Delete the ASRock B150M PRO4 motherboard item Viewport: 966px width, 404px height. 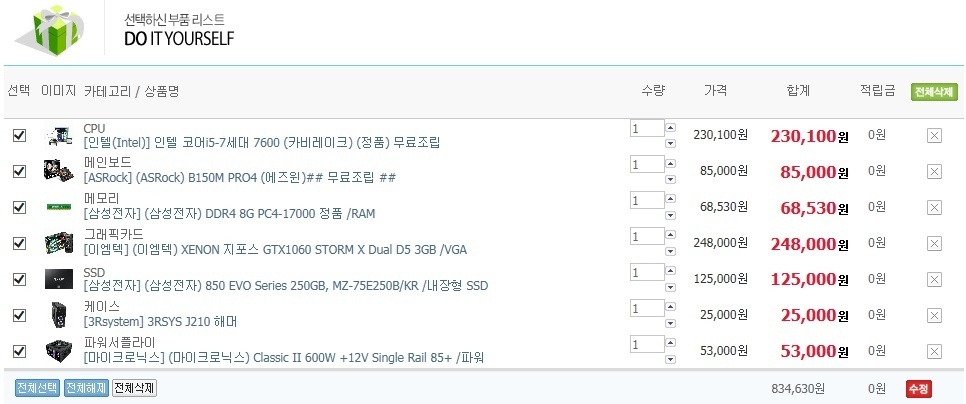coord(934,172)
